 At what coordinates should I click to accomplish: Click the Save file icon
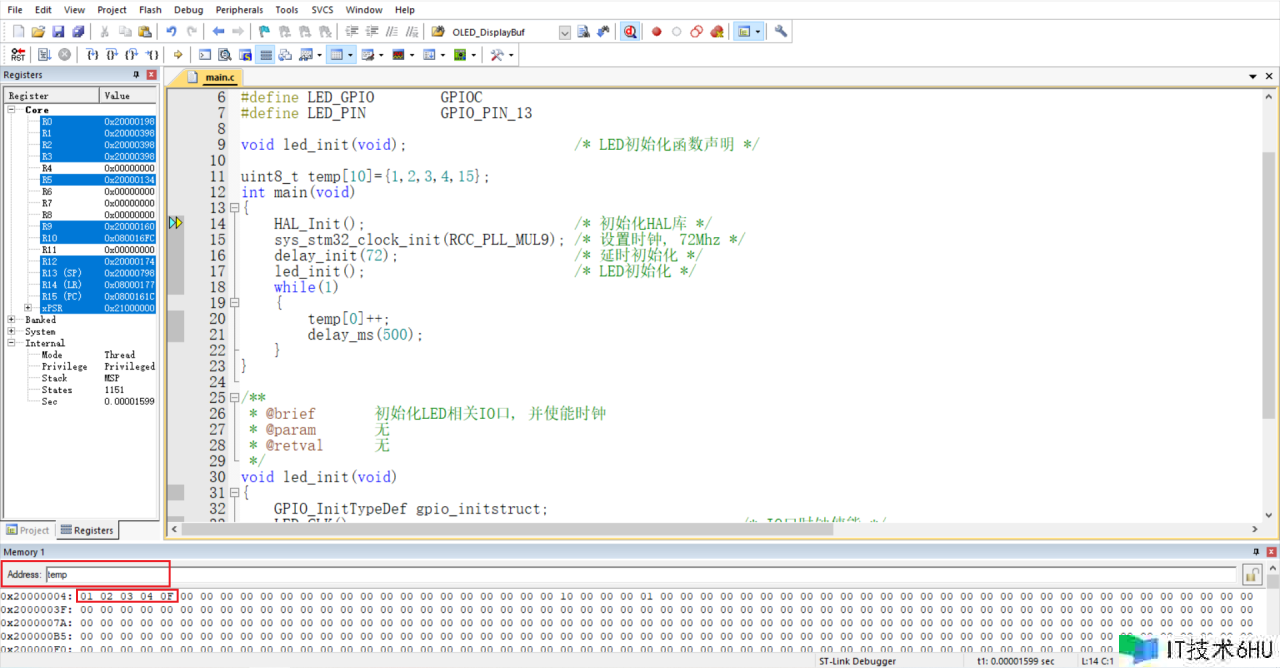point(58,32)
